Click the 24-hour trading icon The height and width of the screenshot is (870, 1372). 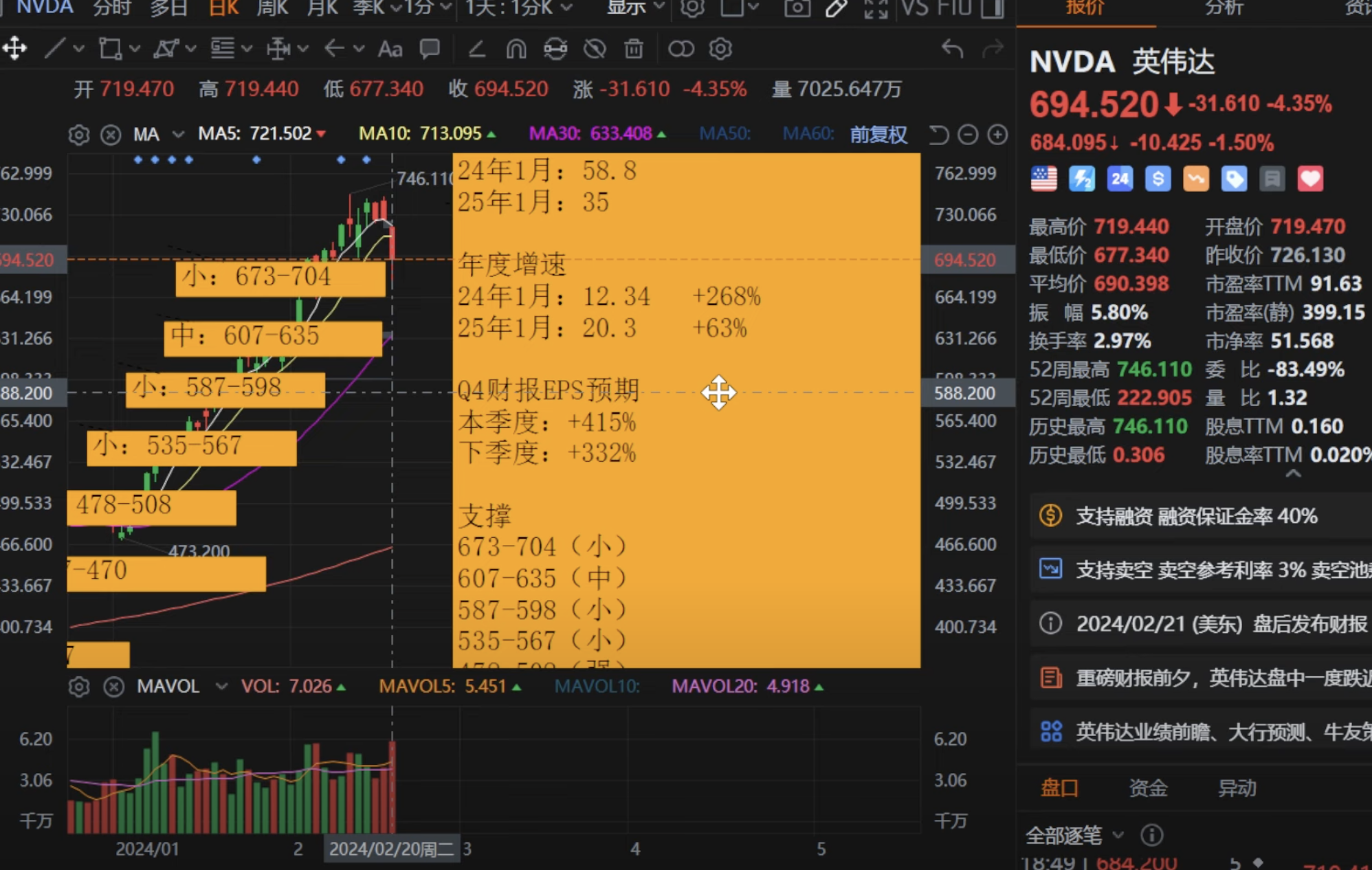[1120, 179]
